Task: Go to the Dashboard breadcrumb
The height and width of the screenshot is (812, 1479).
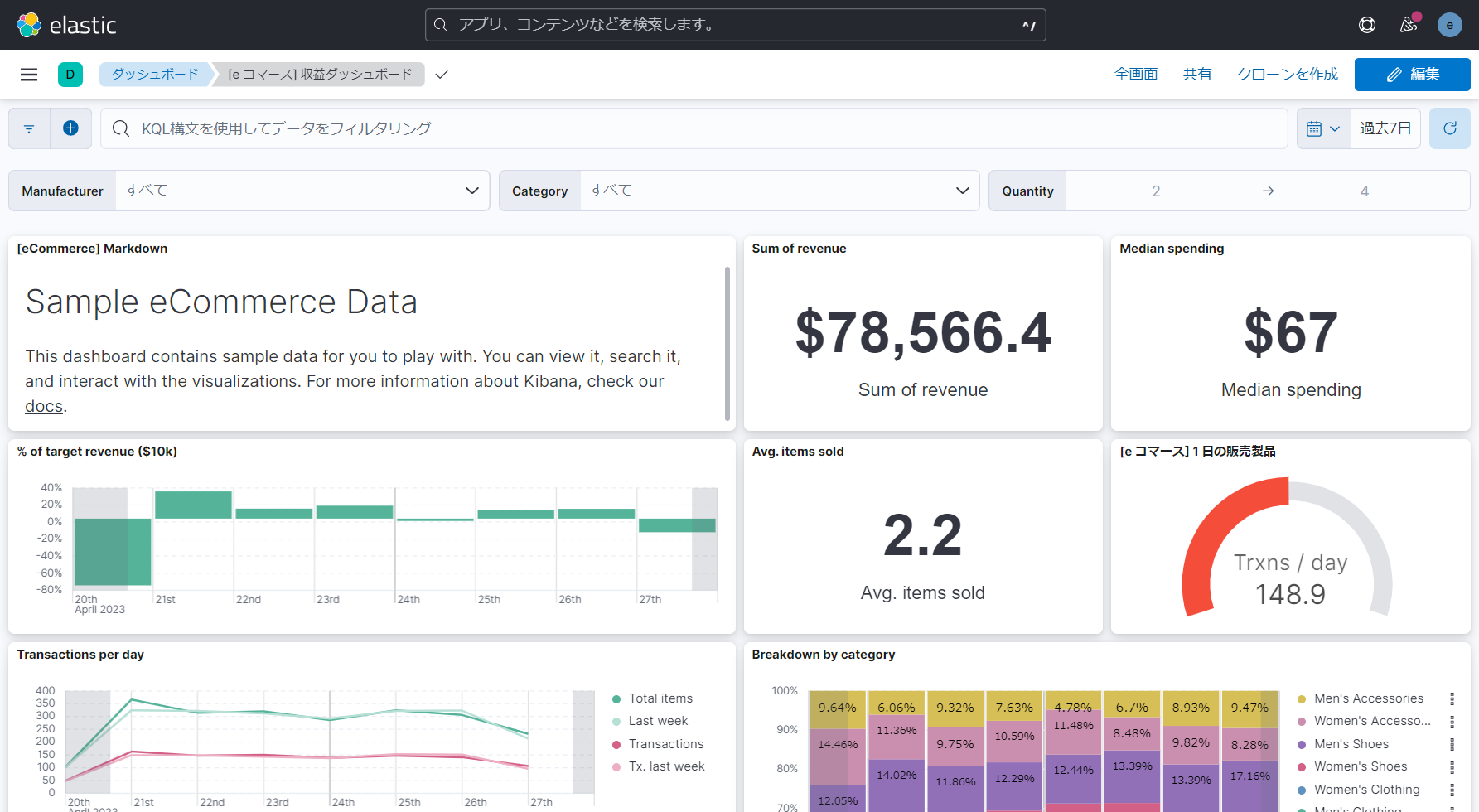Action: 155,75
